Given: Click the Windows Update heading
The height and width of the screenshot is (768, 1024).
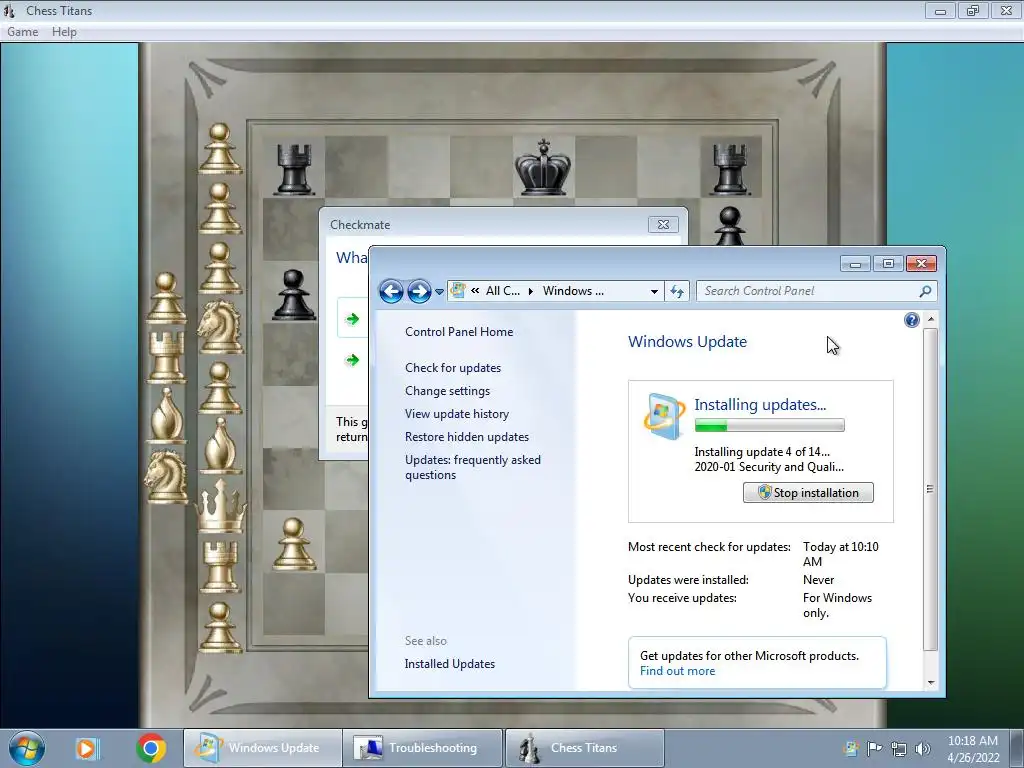Looking at the screenshot, I should (x=687, y=342).
